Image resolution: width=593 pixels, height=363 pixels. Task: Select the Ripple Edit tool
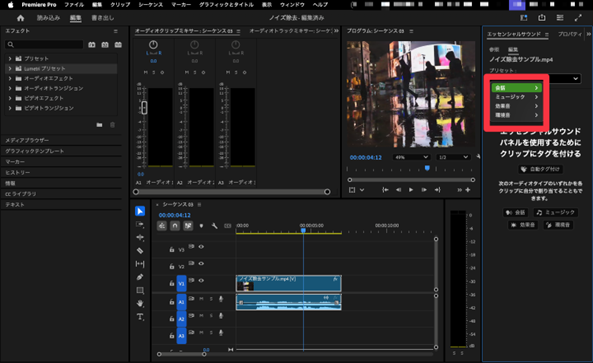(140, 237)
